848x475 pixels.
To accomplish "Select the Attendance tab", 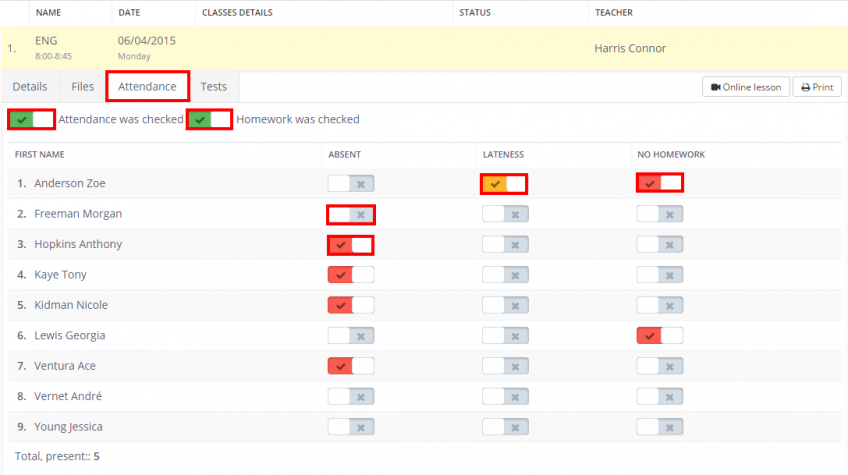I will point(147,87).
